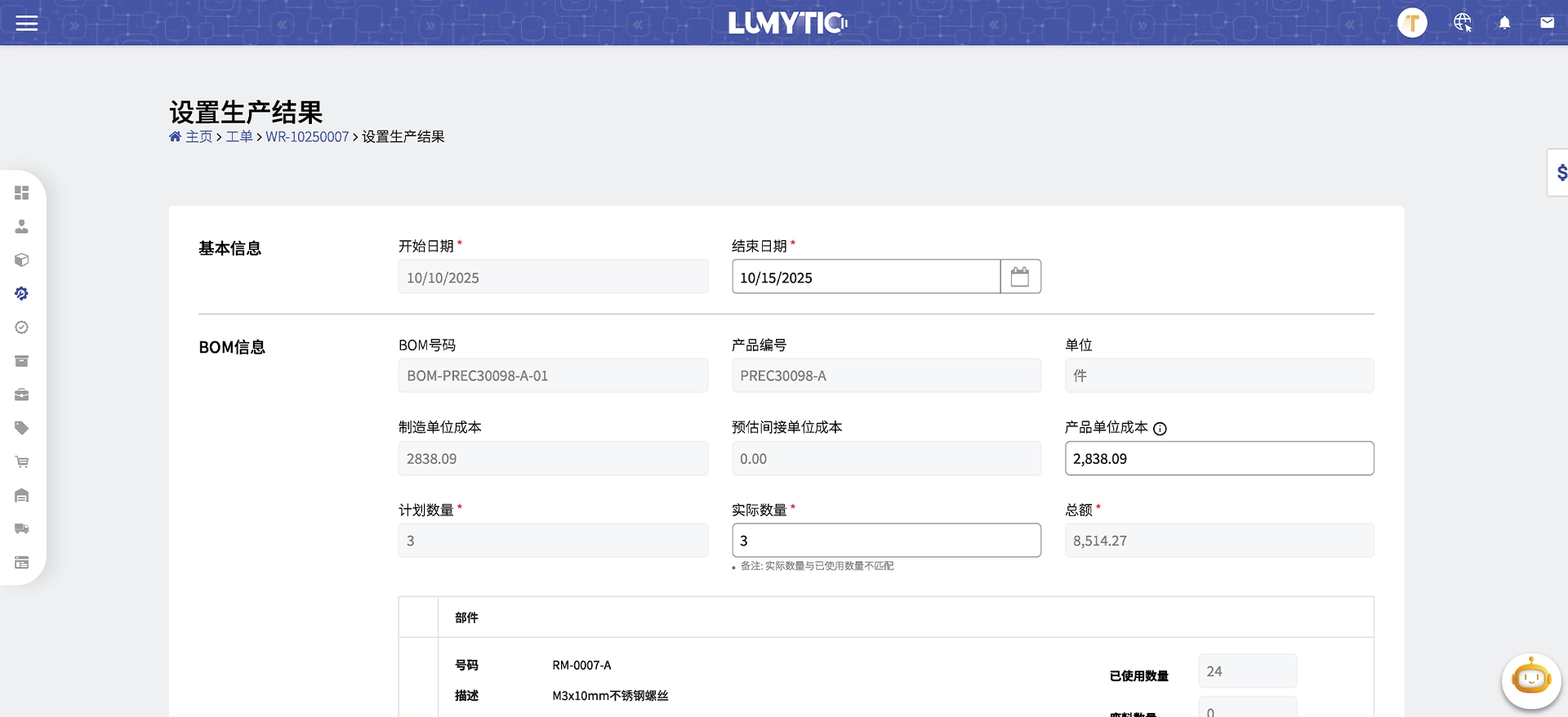Open the dollar sign side panel
This screenshot has height=717, width=1568.
pyautogui.click(x=1559, y=172)
